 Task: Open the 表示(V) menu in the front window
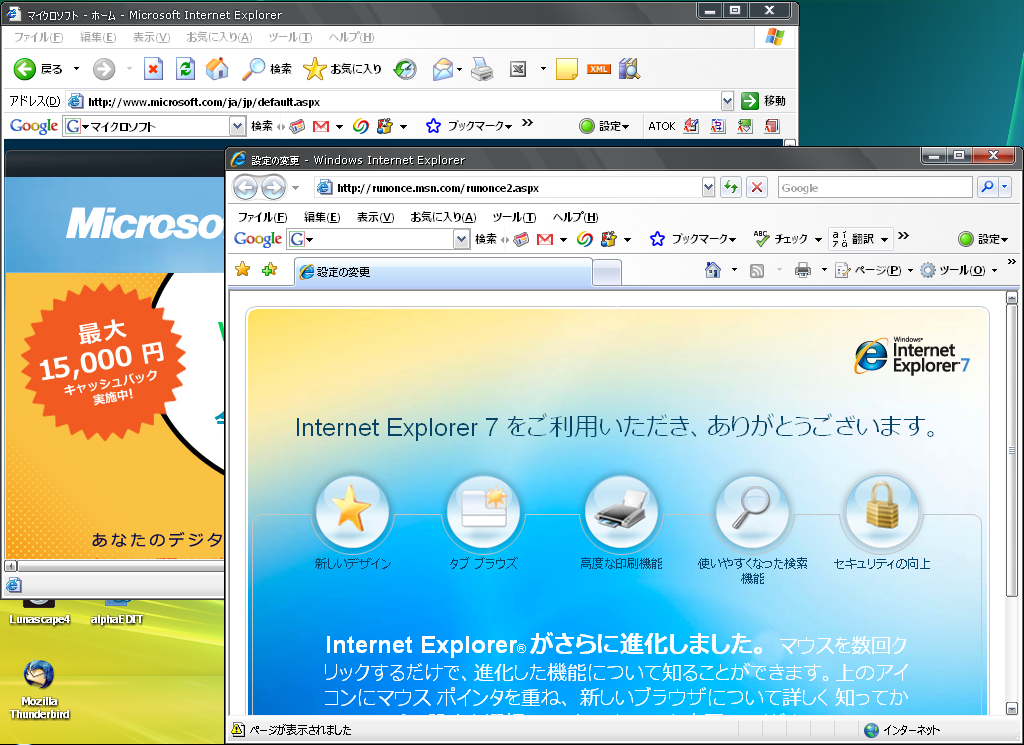[x=375, y=217]
